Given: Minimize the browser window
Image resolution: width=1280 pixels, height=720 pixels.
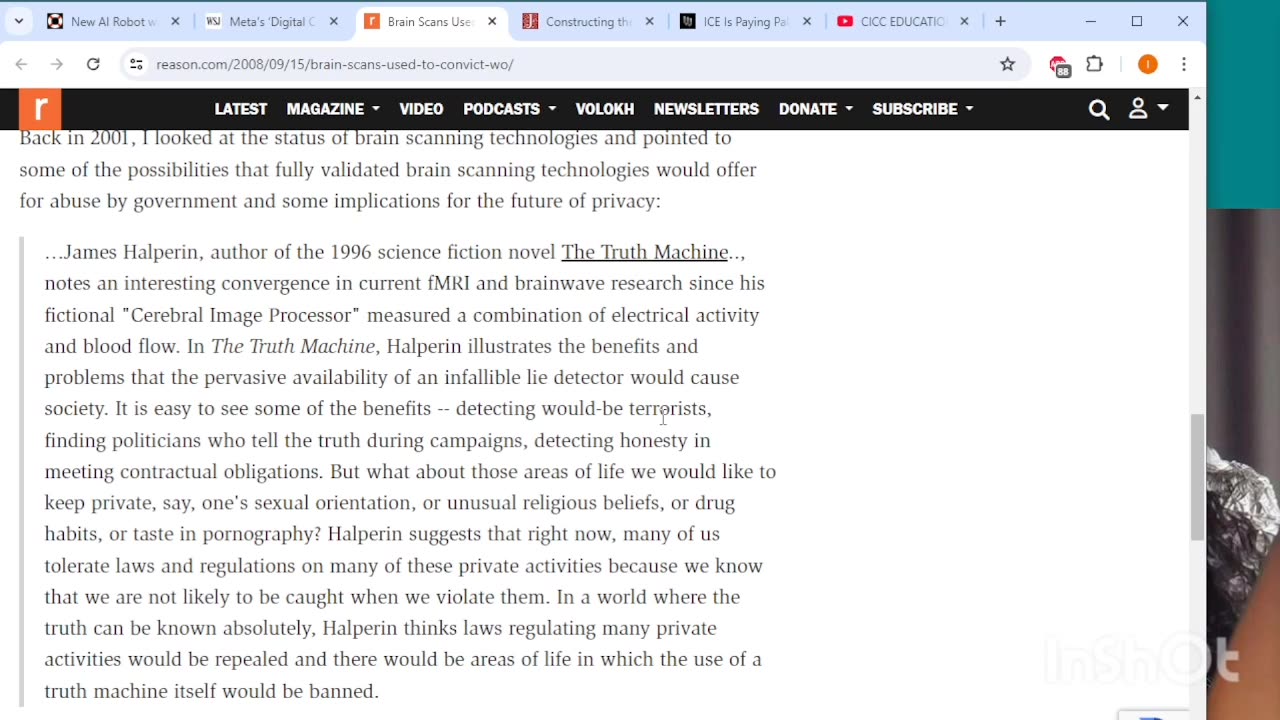Looking at the screenshot, I should [1091, 21].
